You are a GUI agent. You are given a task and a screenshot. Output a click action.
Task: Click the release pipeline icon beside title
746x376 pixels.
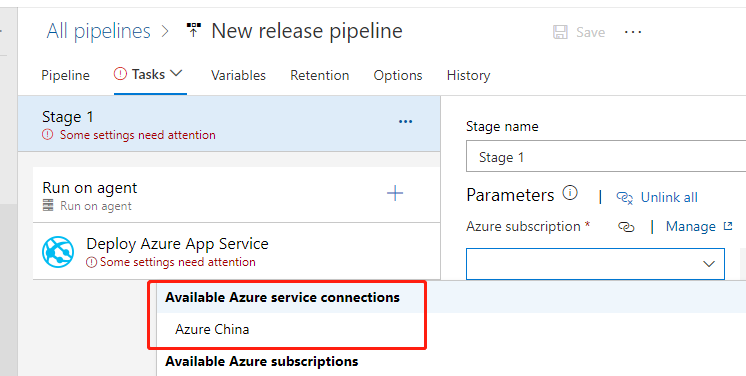[193, 31]
